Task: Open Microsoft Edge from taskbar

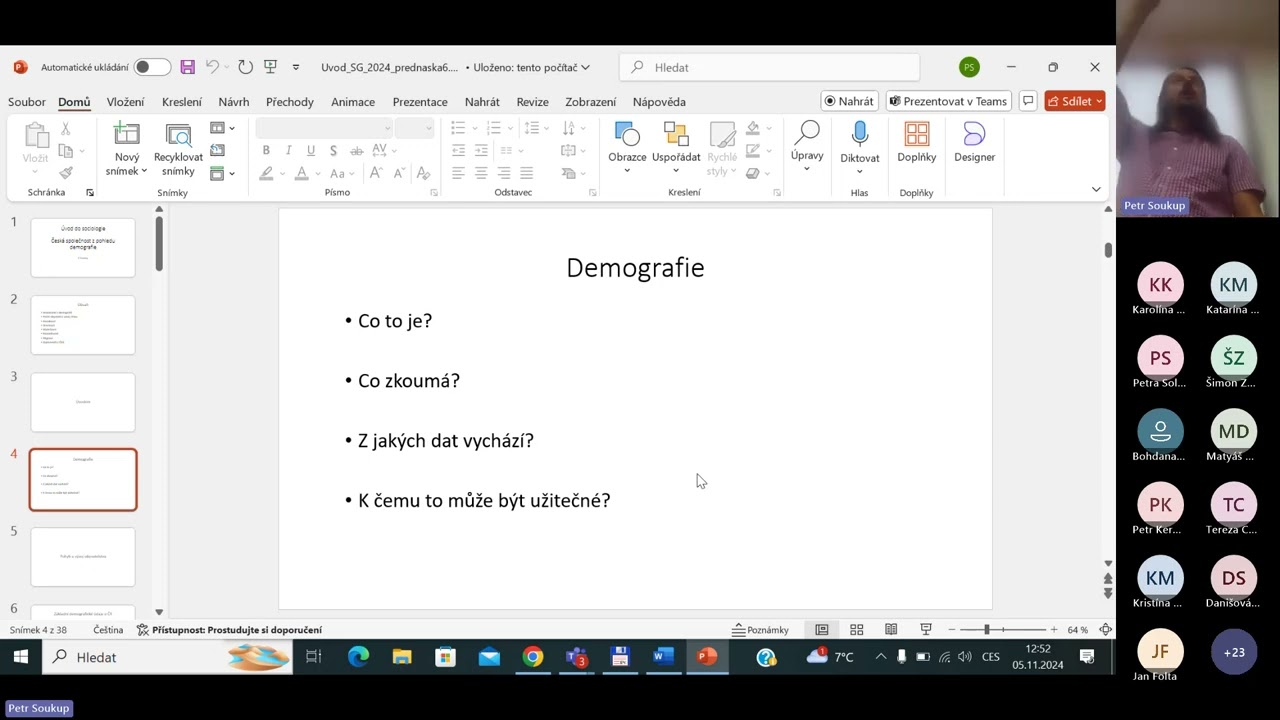Action: 358,657
